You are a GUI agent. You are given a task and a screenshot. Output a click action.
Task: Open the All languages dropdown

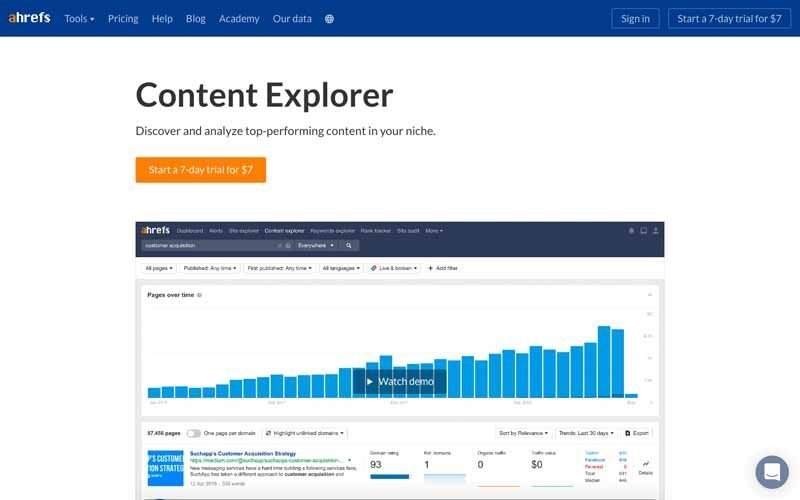(341, 268)
